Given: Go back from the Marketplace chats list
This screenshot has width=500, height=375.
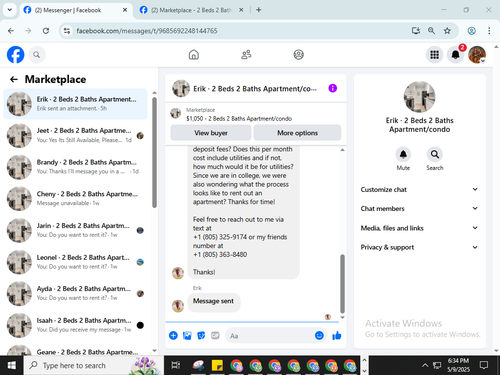Looking at the screenshot, I should pyautogui.click(x=14, y=79).
